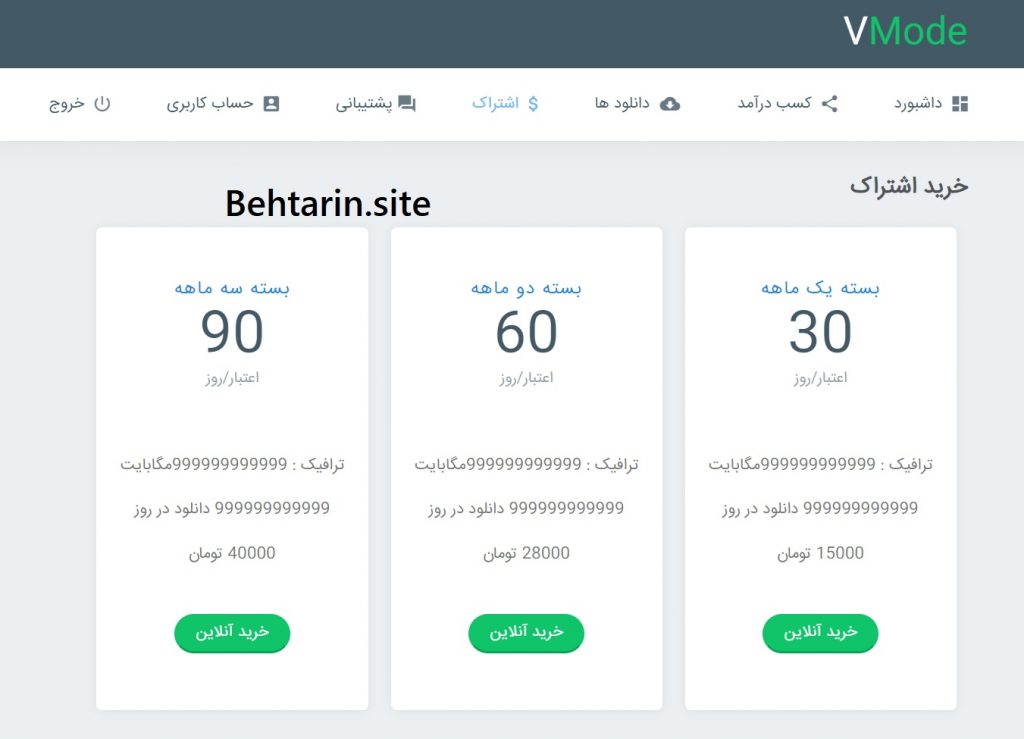
Task: Select the خروج logout label
Action: pyautogui.click(x=67, y=104)
